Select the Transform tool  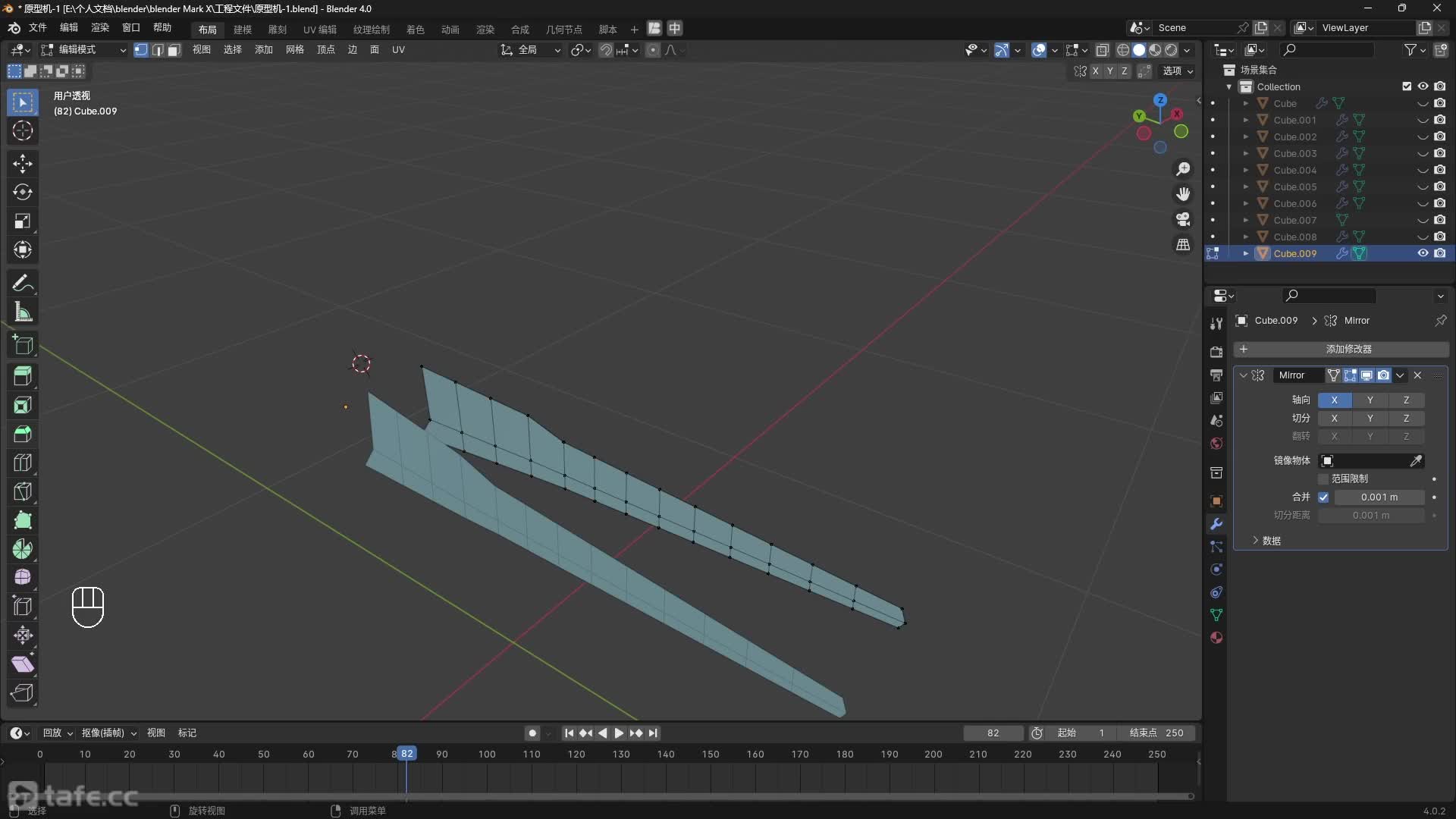23,249
